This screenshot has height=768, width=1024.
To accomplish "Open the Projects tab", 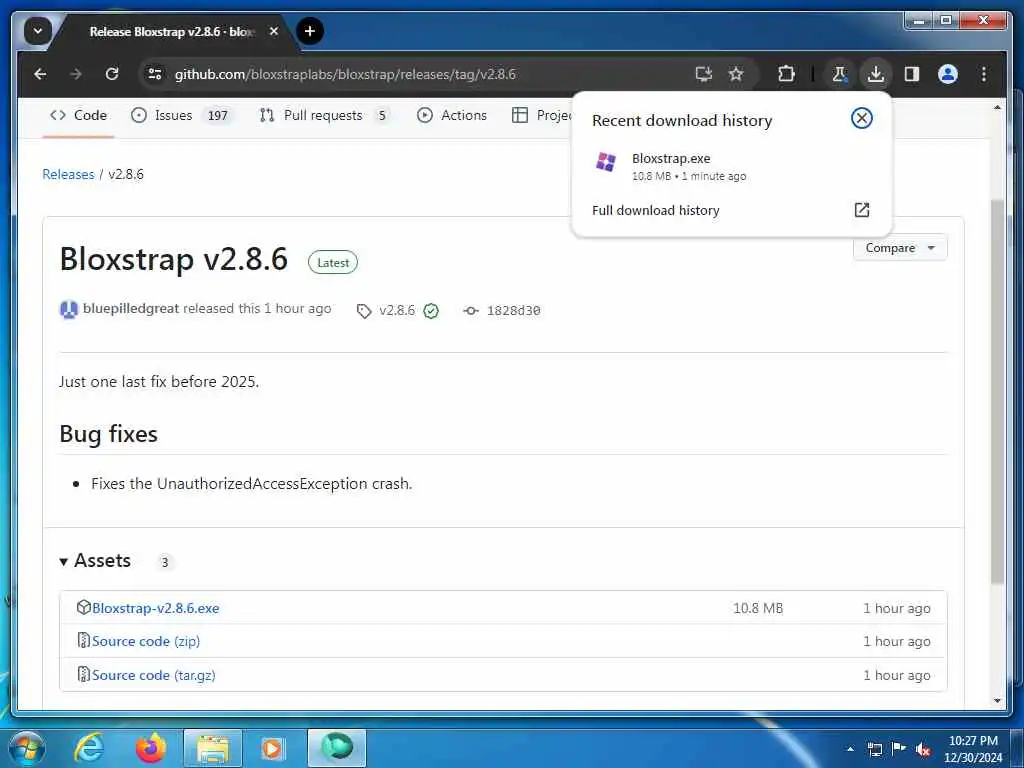I will pyautogui.click(x=541, y=116).
